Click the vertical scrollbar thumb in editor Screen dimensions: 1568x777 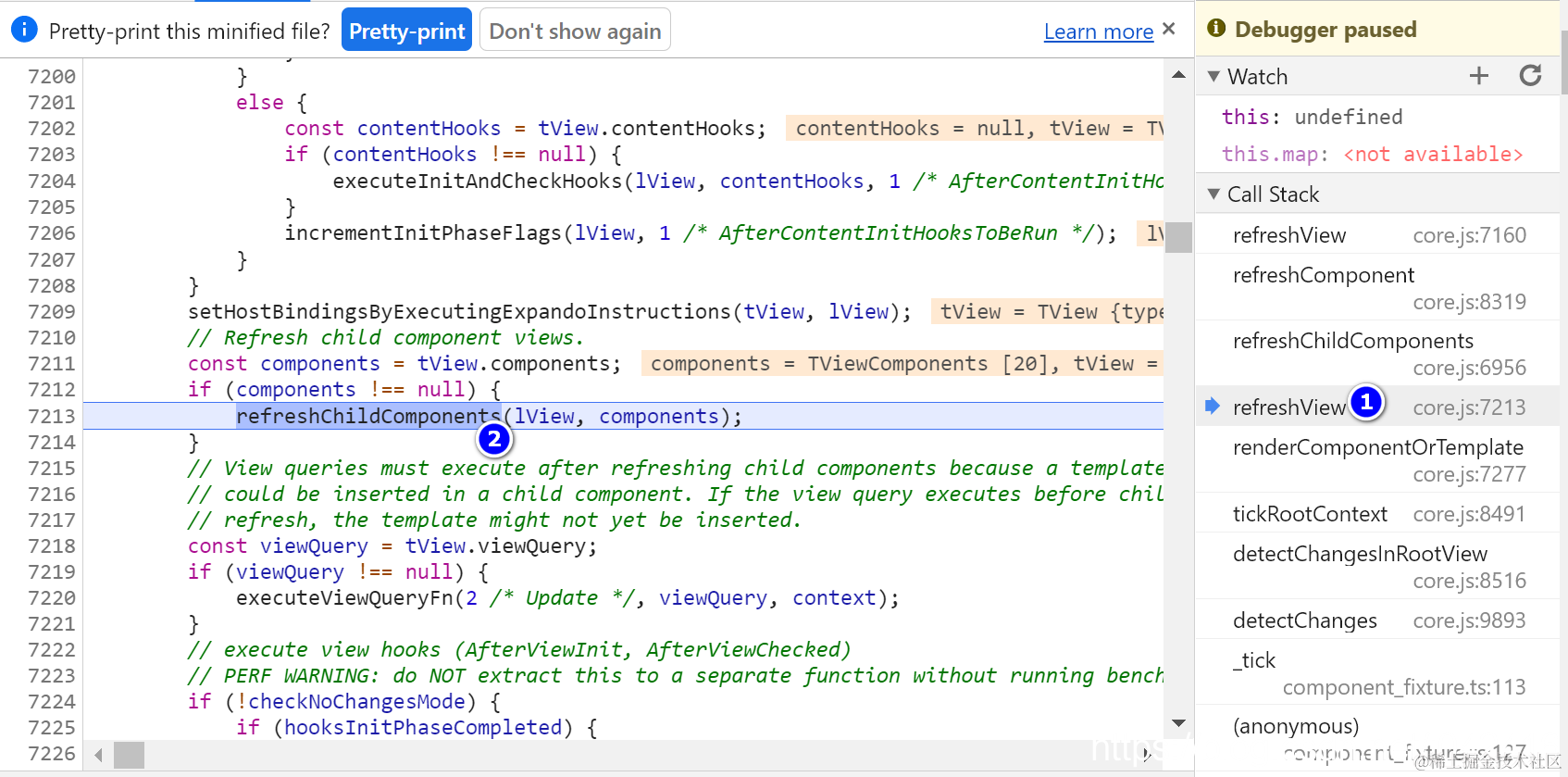[x=1178, y=237]
